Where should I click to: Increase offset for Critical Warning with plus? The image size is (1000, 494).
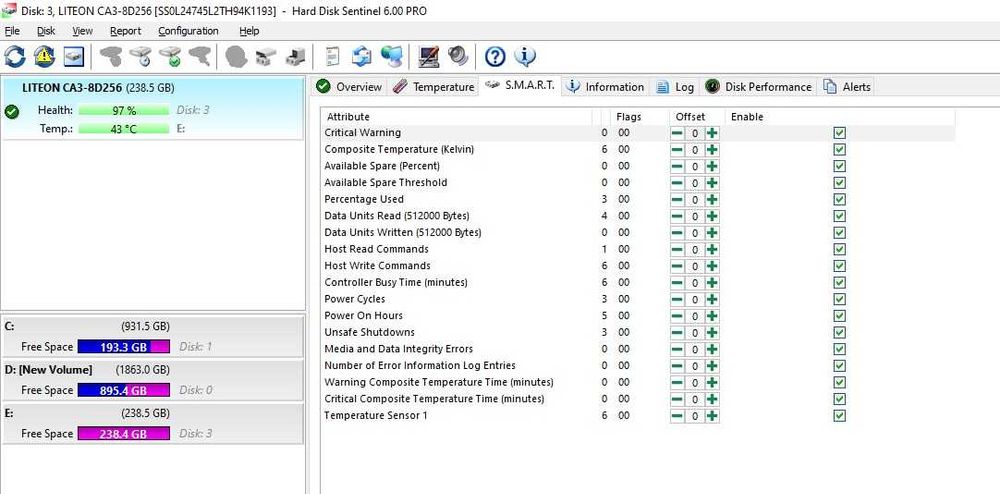712,133
